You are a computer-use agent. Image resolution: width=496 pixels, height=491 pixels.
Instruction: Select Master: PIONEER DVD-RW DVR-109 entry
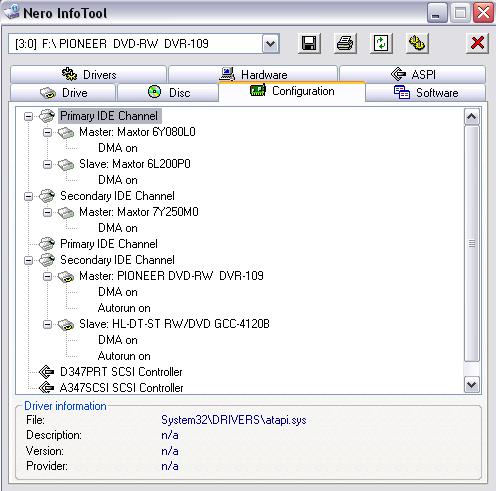(x=171, y=276)
